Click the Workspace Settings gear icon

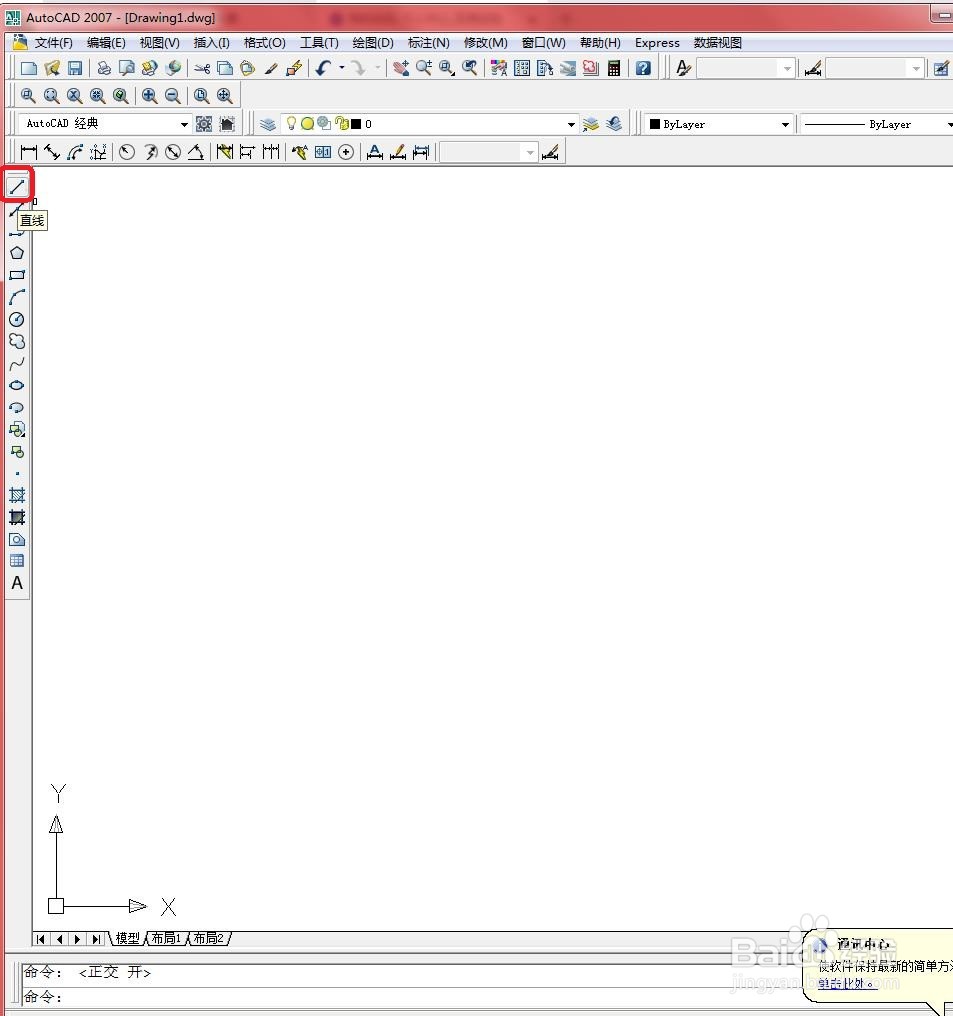[x=204, y=124]
